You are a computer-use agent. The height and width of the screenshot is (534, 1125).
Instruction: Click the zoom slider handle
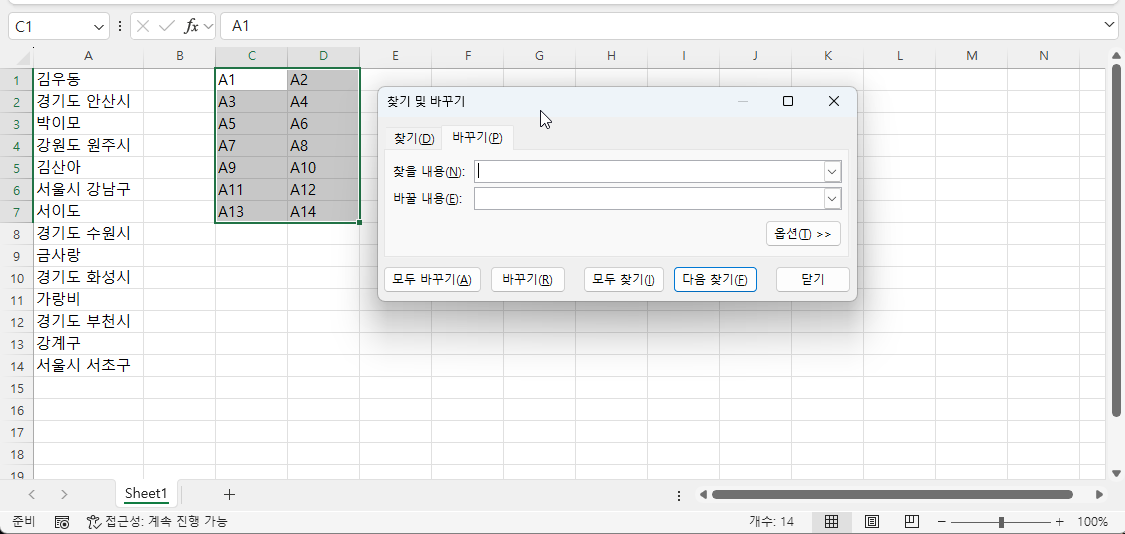click(x=1001, y=522)
